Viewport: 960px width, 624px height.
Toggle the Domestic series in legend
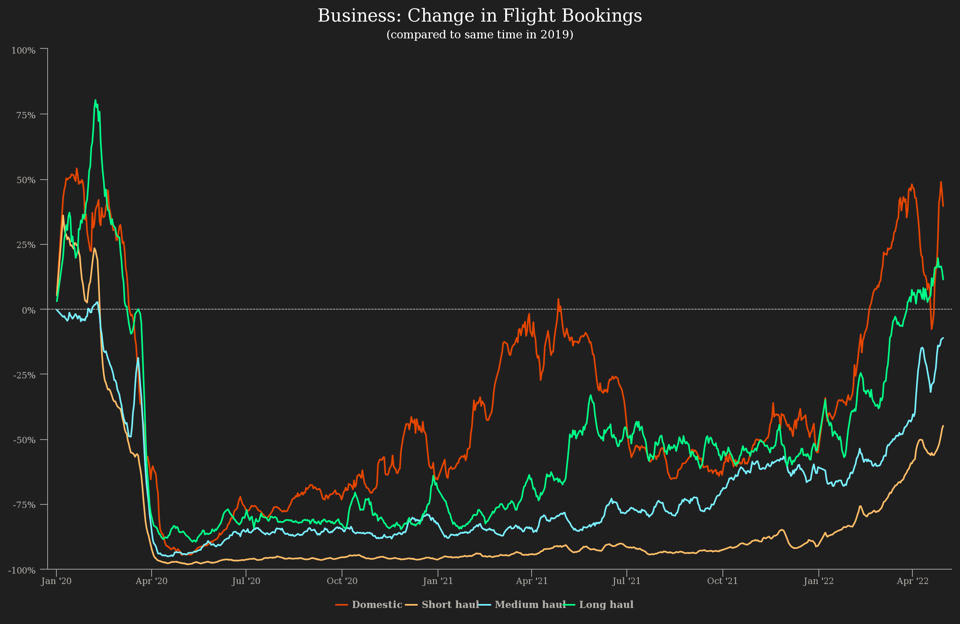[376, 605]
